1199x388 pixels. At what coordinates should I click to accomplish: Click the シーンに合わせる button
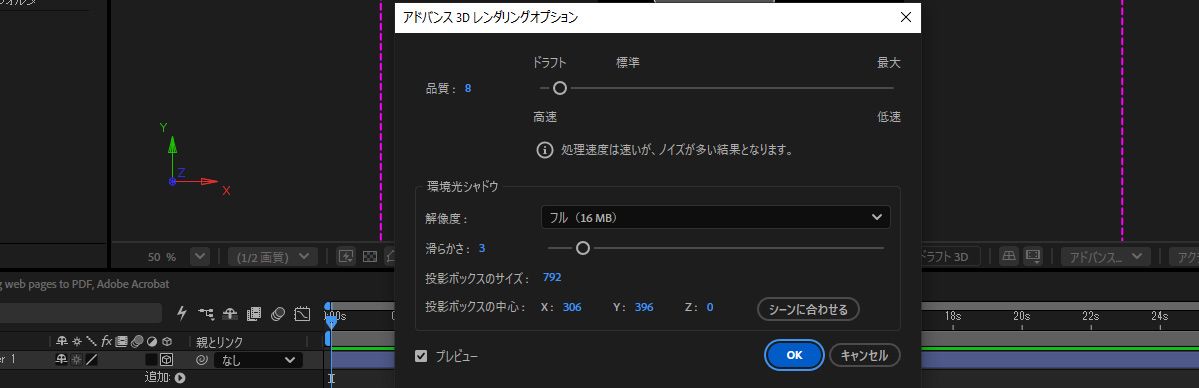tap(808, 309)
